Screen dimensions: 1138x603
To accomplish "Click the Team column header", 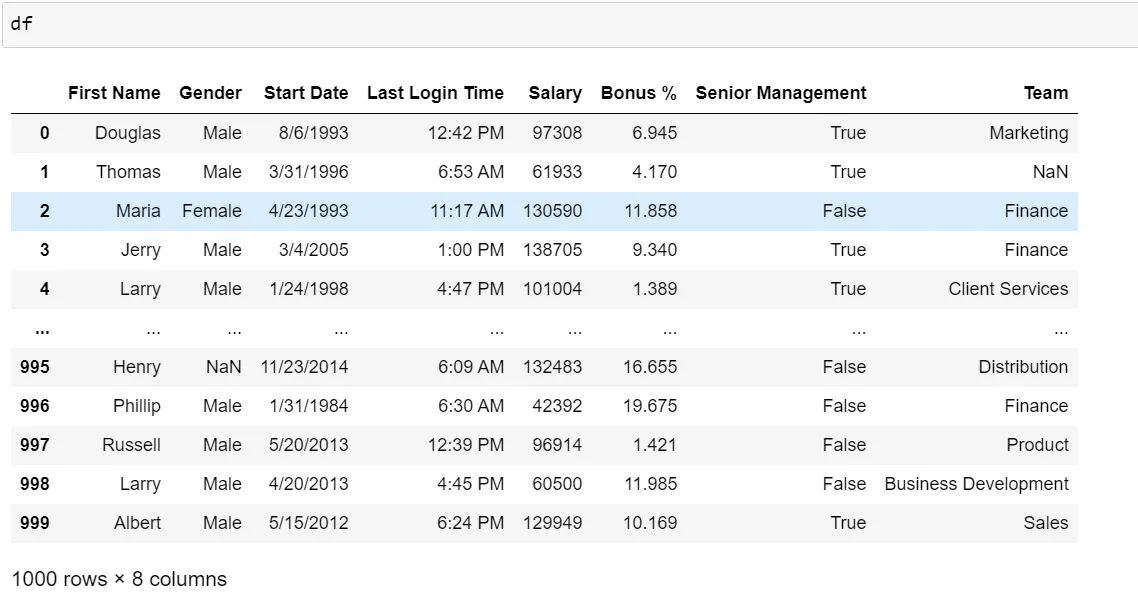I will [x=1046, y=93].
